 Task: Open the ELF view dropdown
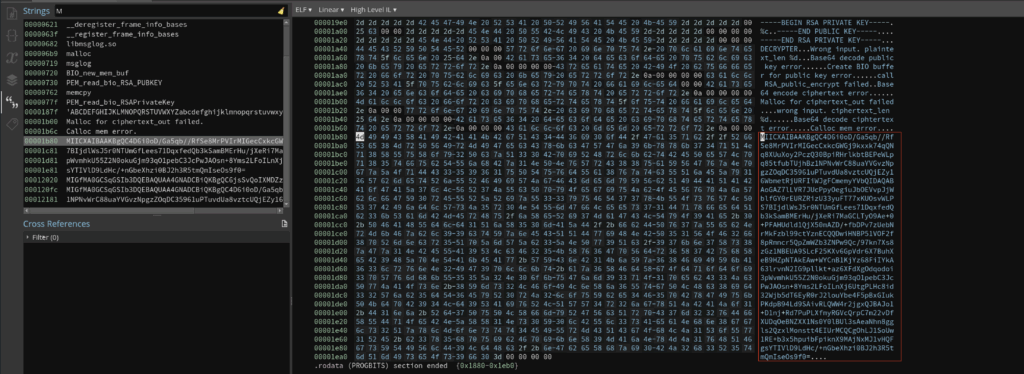point(303,10)
